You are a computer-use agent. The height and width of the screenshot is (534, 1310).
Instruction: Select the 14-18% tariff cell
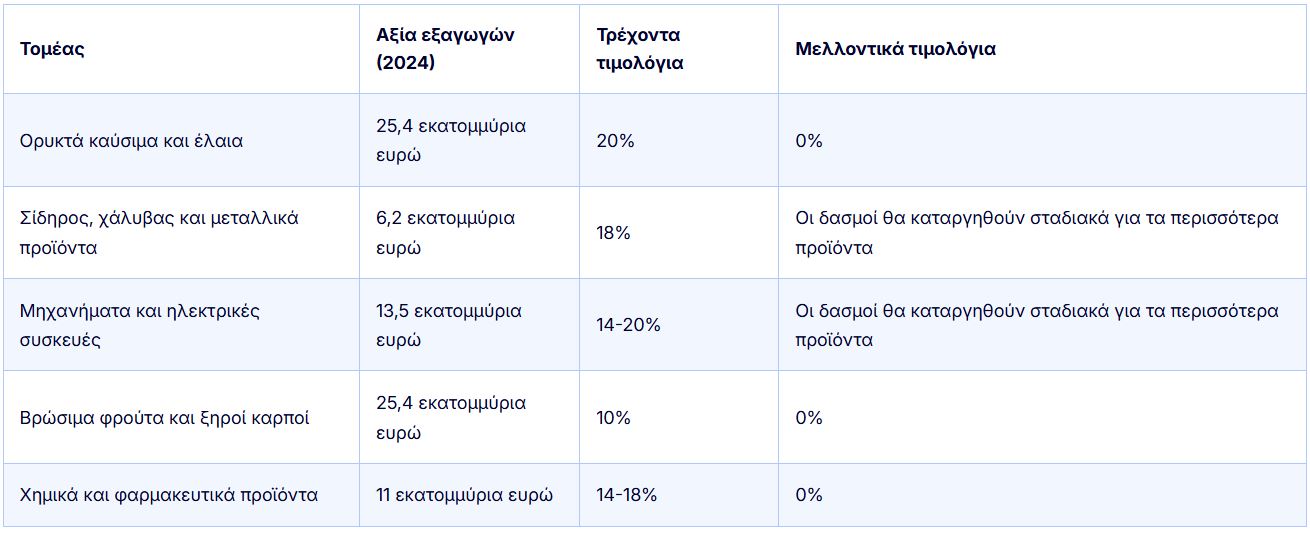point(626,495)
